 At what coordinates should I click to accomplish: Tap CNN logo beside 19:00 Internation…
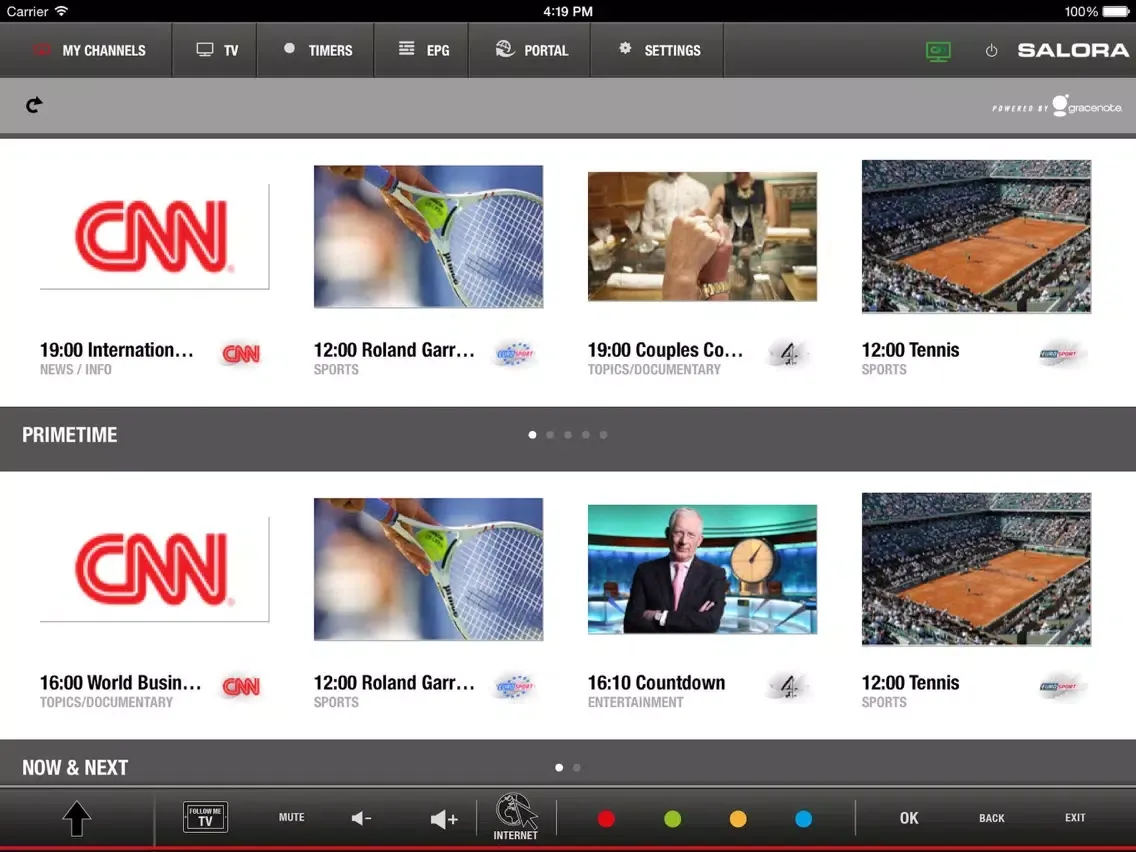tap(241, 354)
